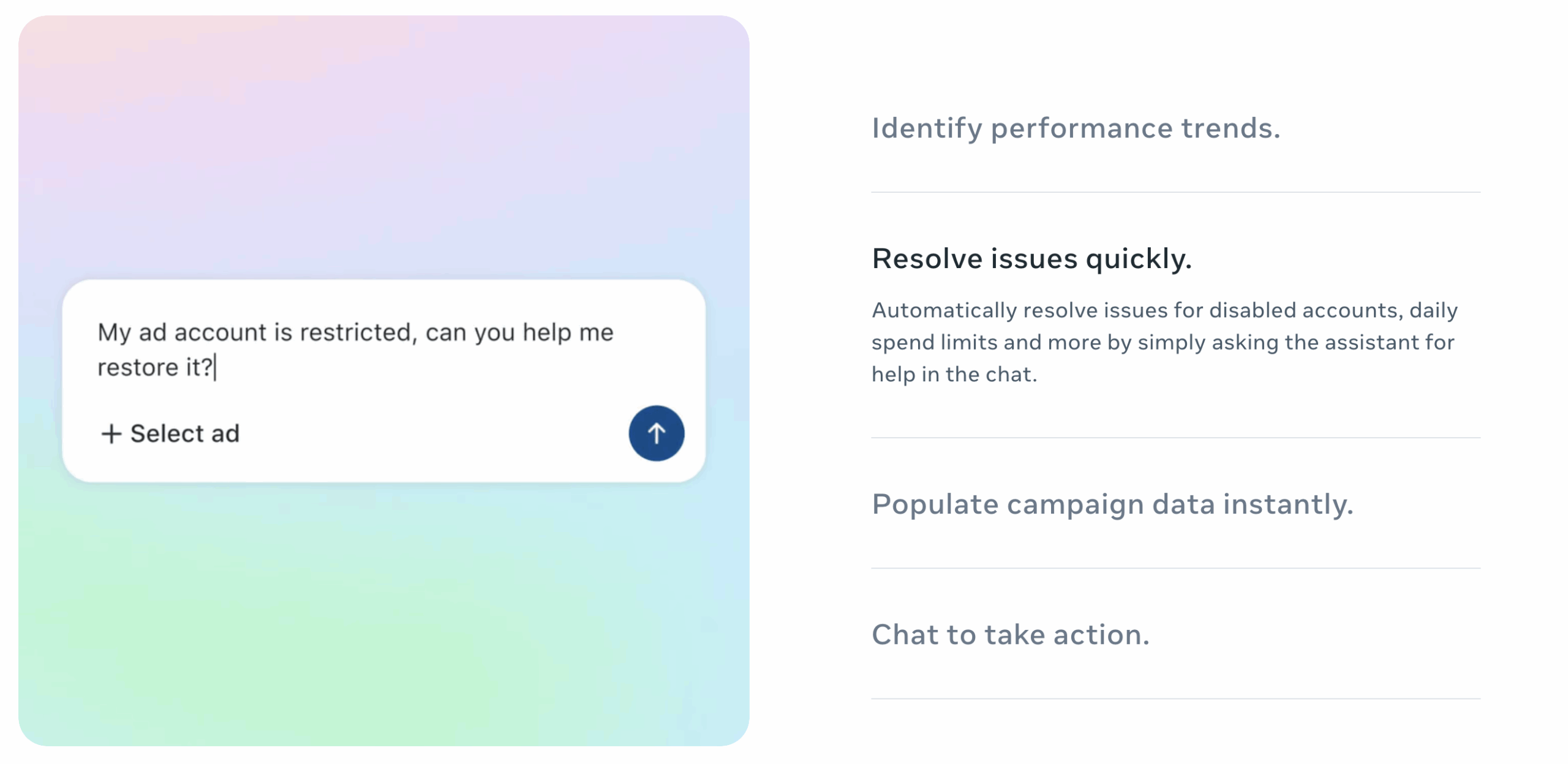Click divider line below "Identify performance trends."
This screenshot has width=1568, height=764.
[x=1175, y=192]
